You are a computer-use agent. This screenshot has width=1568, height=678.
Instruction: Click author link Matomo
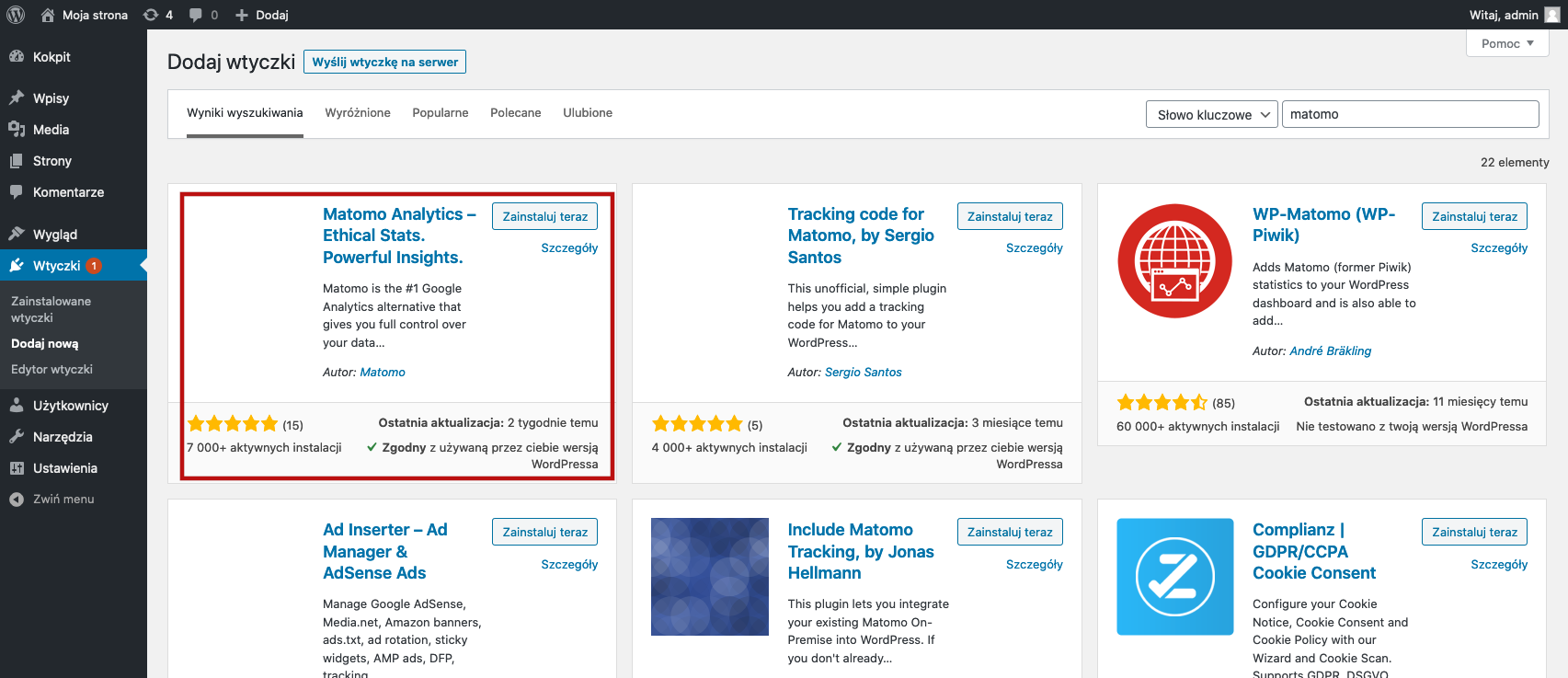click(x=383, y=372)
